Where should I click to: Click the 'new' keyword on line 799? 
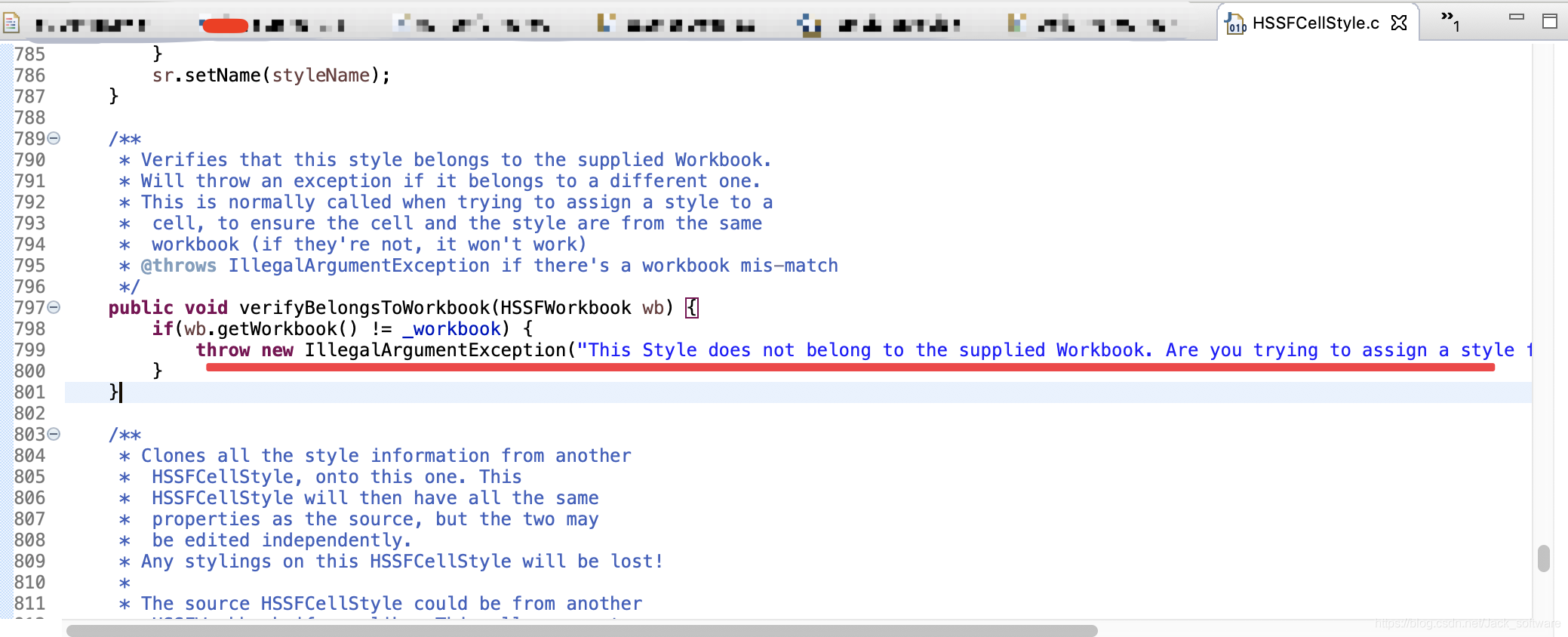pos(277,350)
